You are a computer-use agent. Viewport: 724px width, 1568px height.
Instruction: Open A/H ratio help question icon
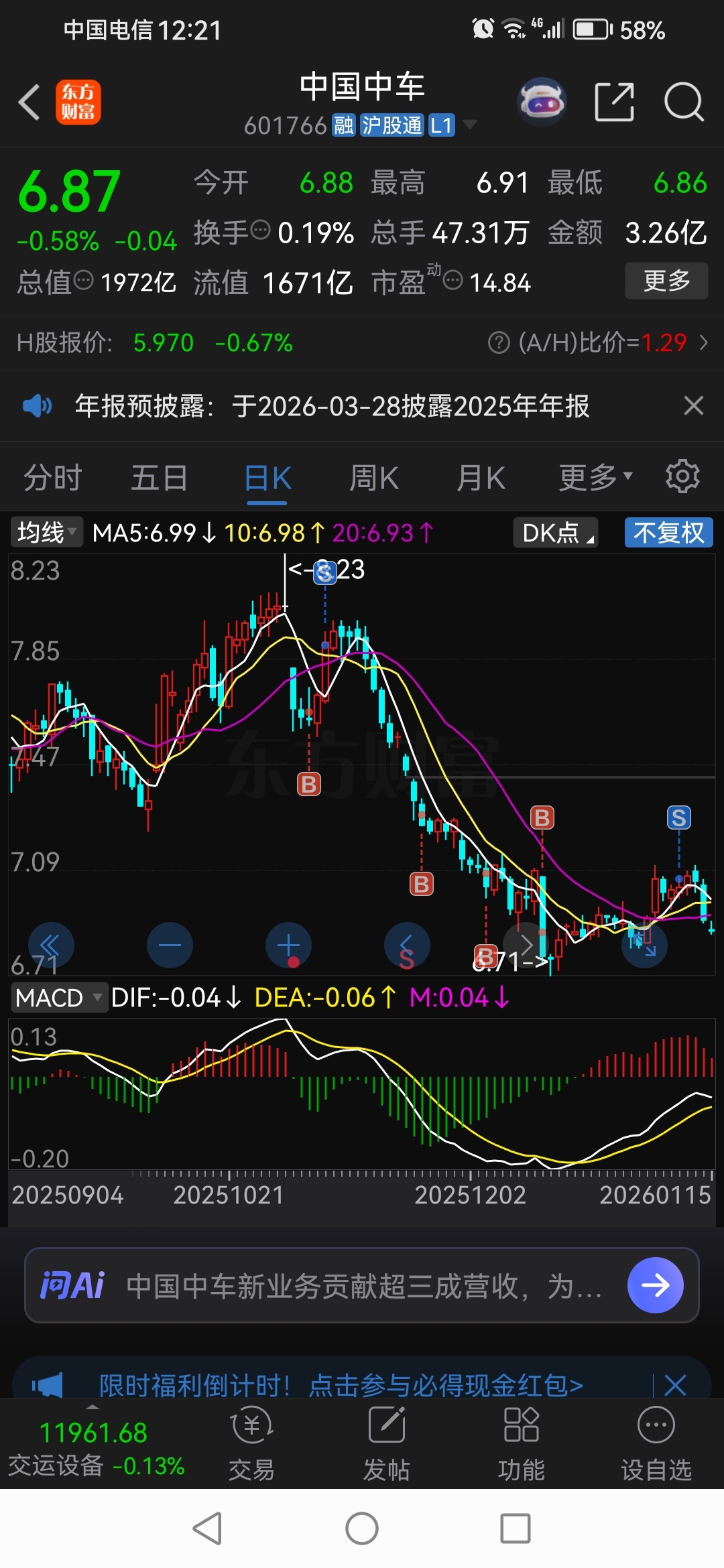click(499, 343)
